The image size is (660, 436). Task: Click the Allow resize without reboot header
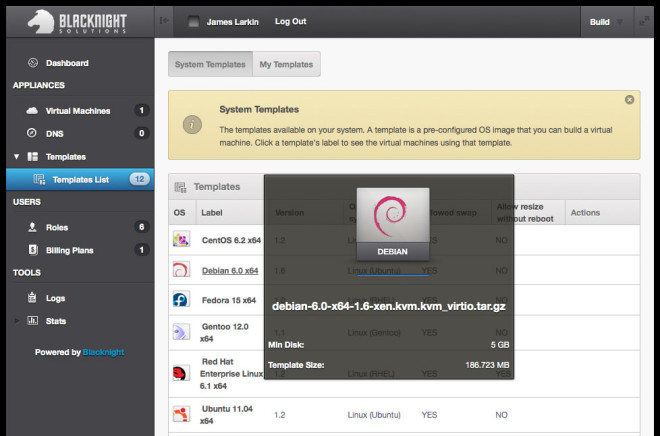click(x=525, y=213)
